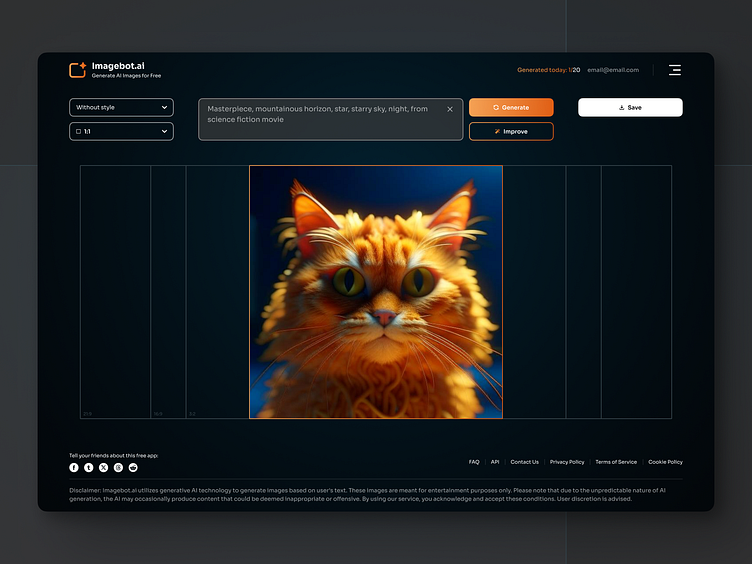Click the Imagebot.ai logo icon

coord(78,70)
